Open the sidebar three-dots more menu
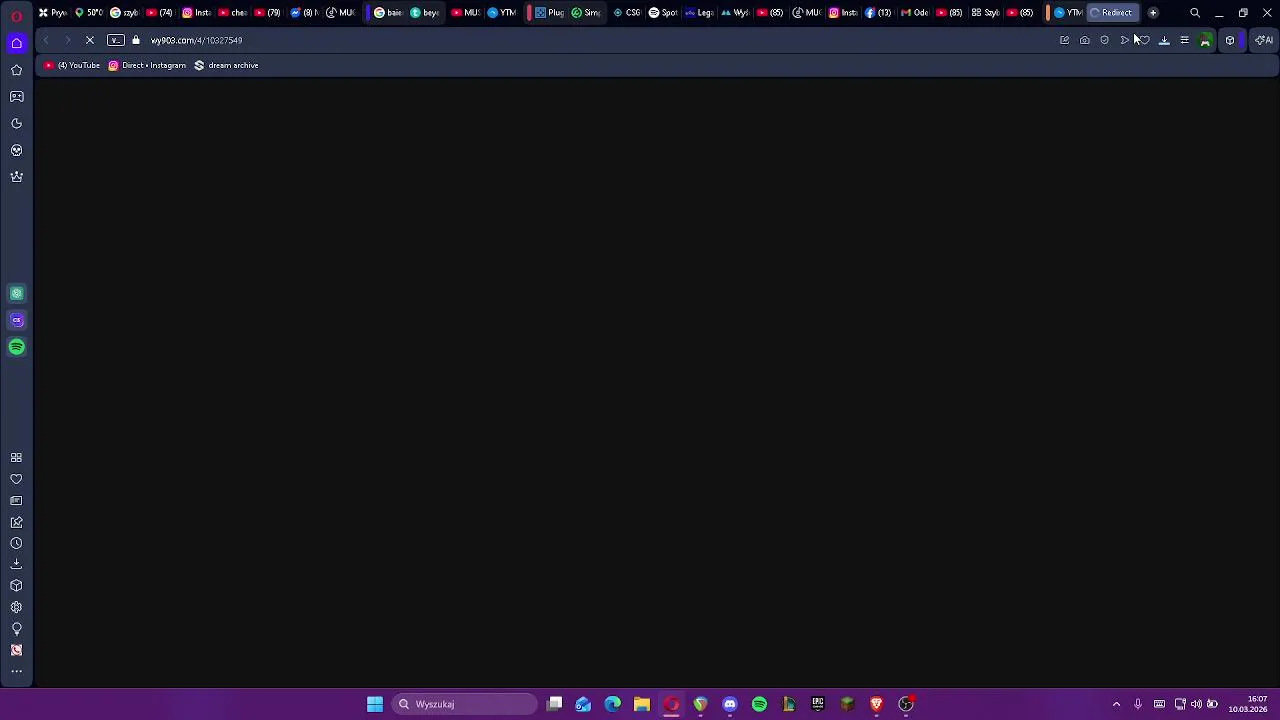 16,671
